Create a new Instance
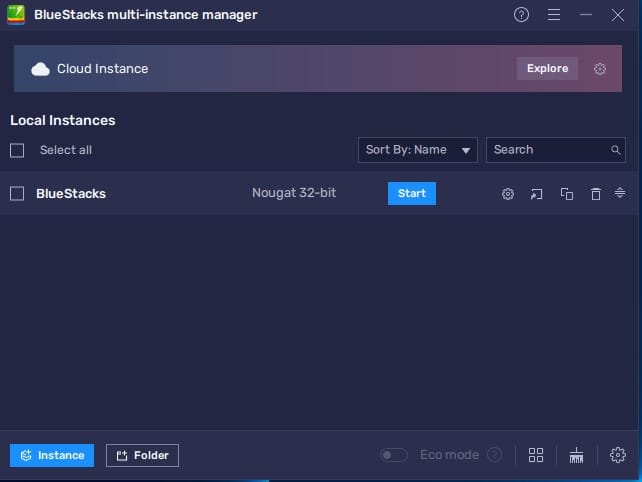This screenshot has height=482, width=642. 52,455
